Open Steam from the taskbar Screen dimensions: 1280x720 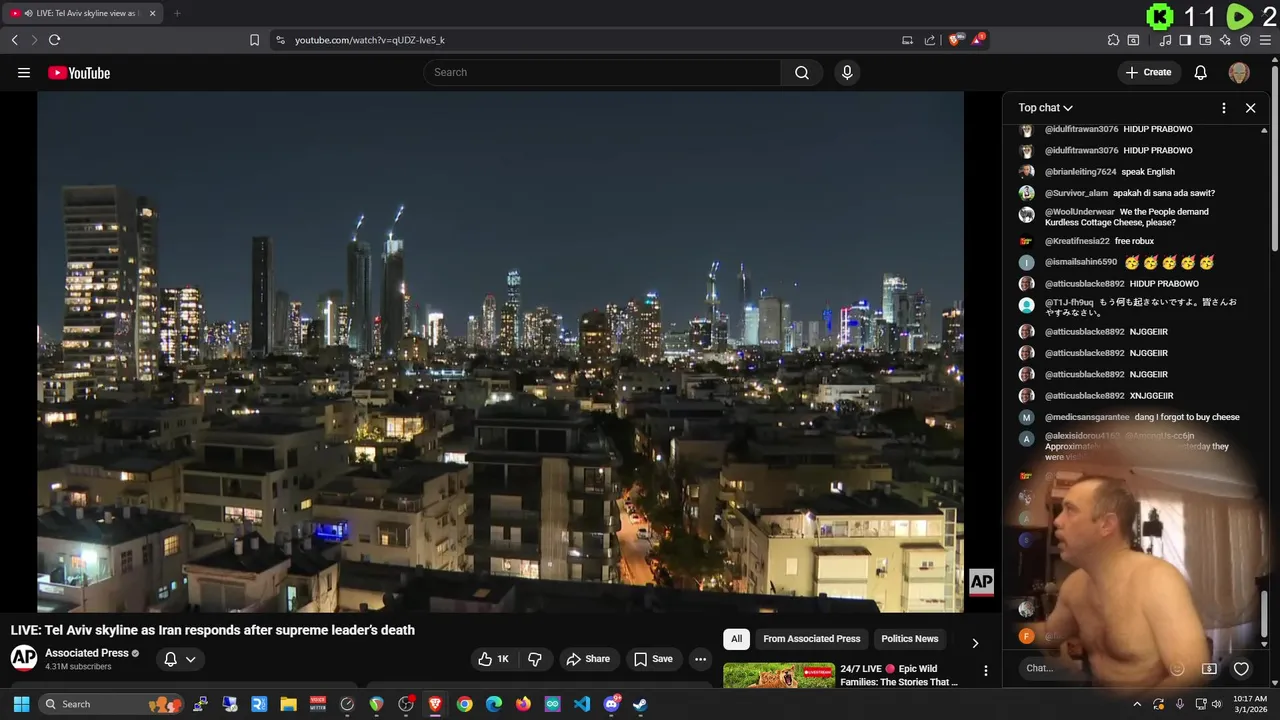(x=640, y=704)
